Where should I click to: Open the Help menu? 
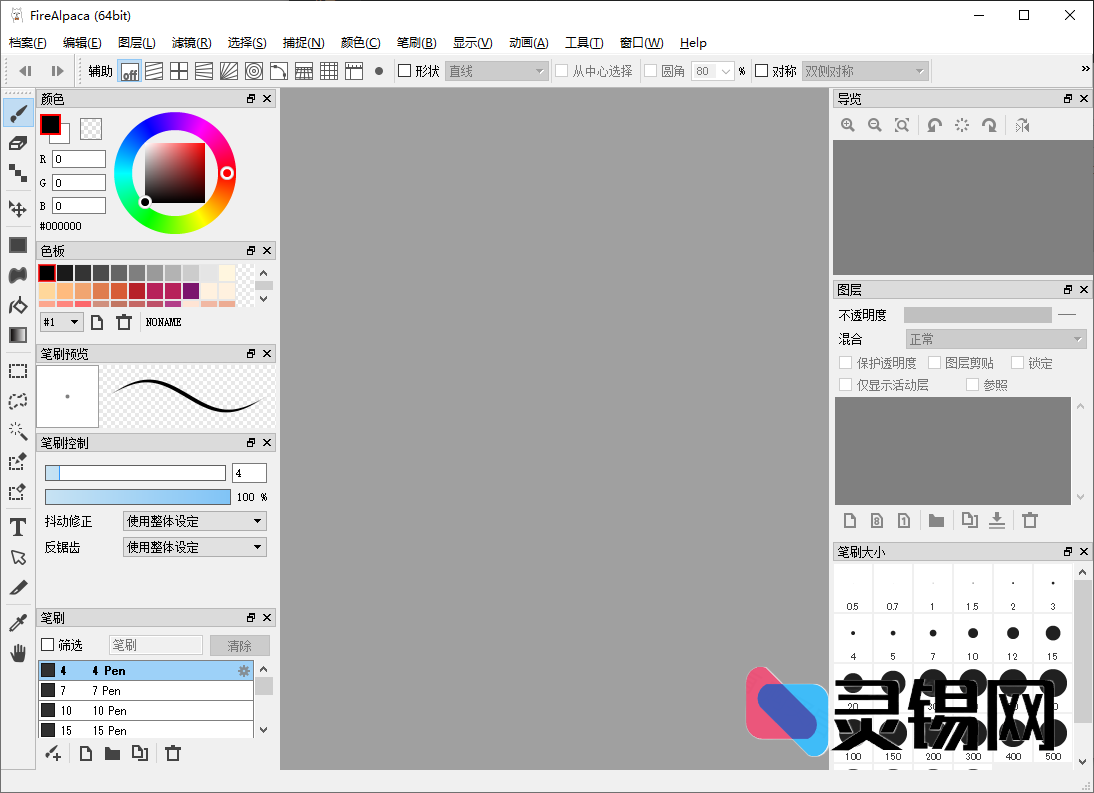(693, 43)
